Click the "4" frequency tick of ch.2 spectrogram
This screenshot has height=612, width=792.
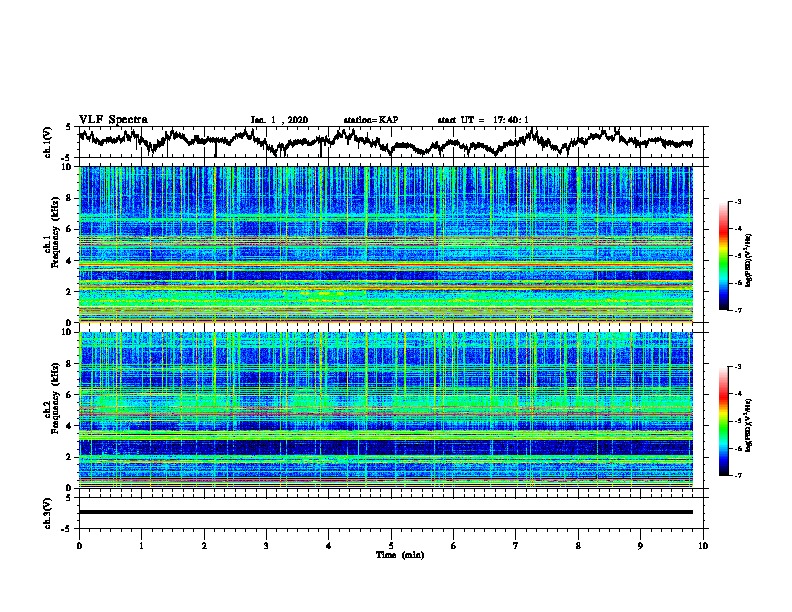click(x=69, y=426)
